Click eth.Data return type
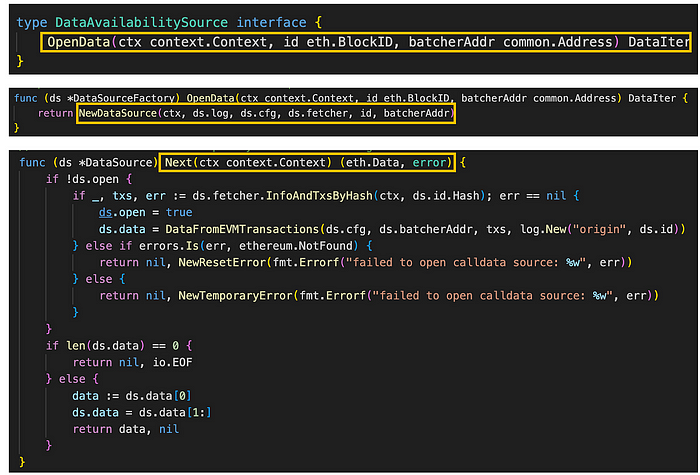700x475 pixels. tap(372, 162)
